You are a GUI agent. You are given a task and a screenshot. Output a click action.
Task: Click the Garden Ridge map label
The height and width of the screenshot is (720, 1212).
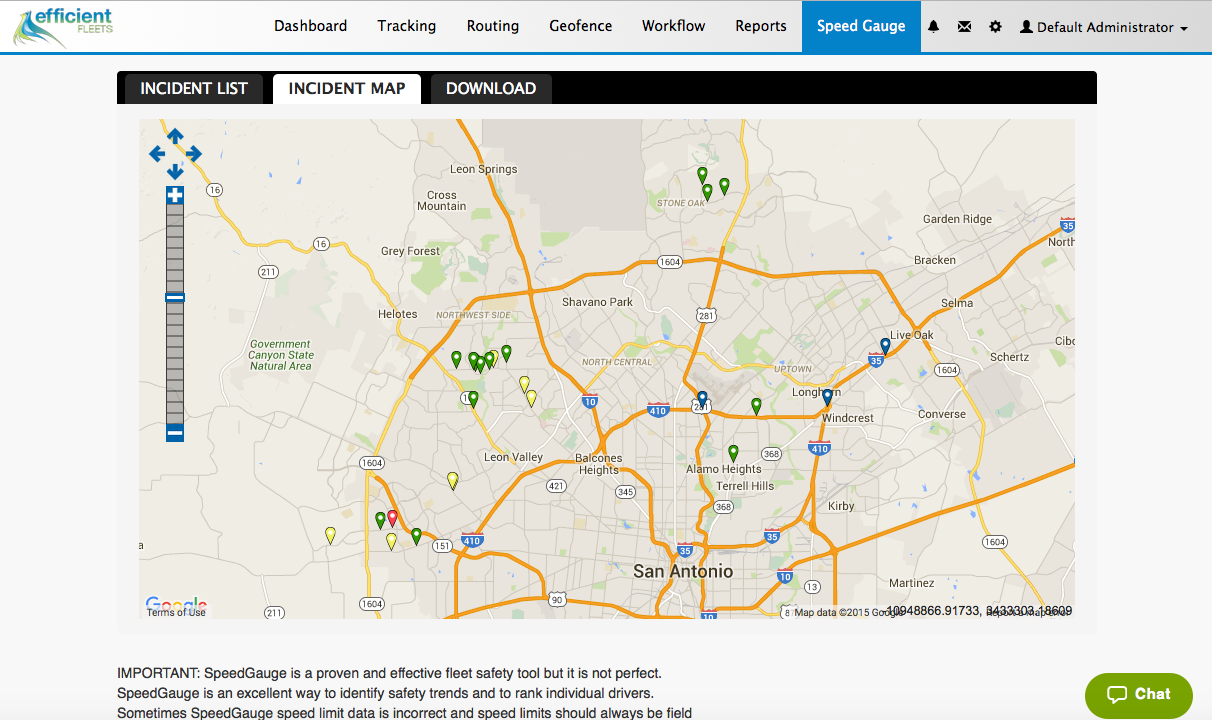pos(957,219)
